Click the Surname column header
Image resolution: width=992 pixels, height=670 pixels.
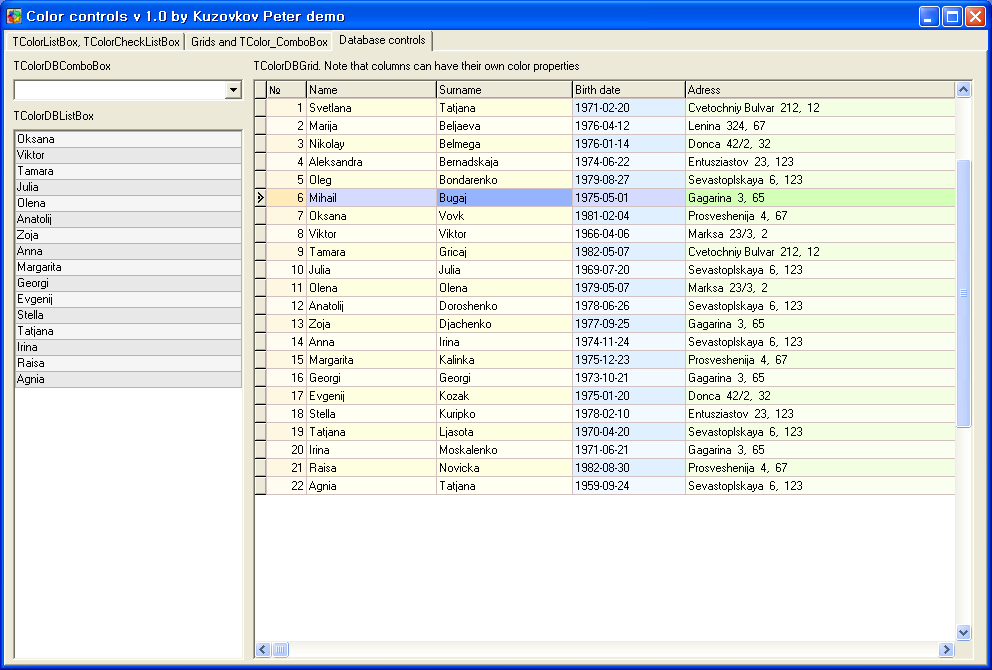[504, 90]
